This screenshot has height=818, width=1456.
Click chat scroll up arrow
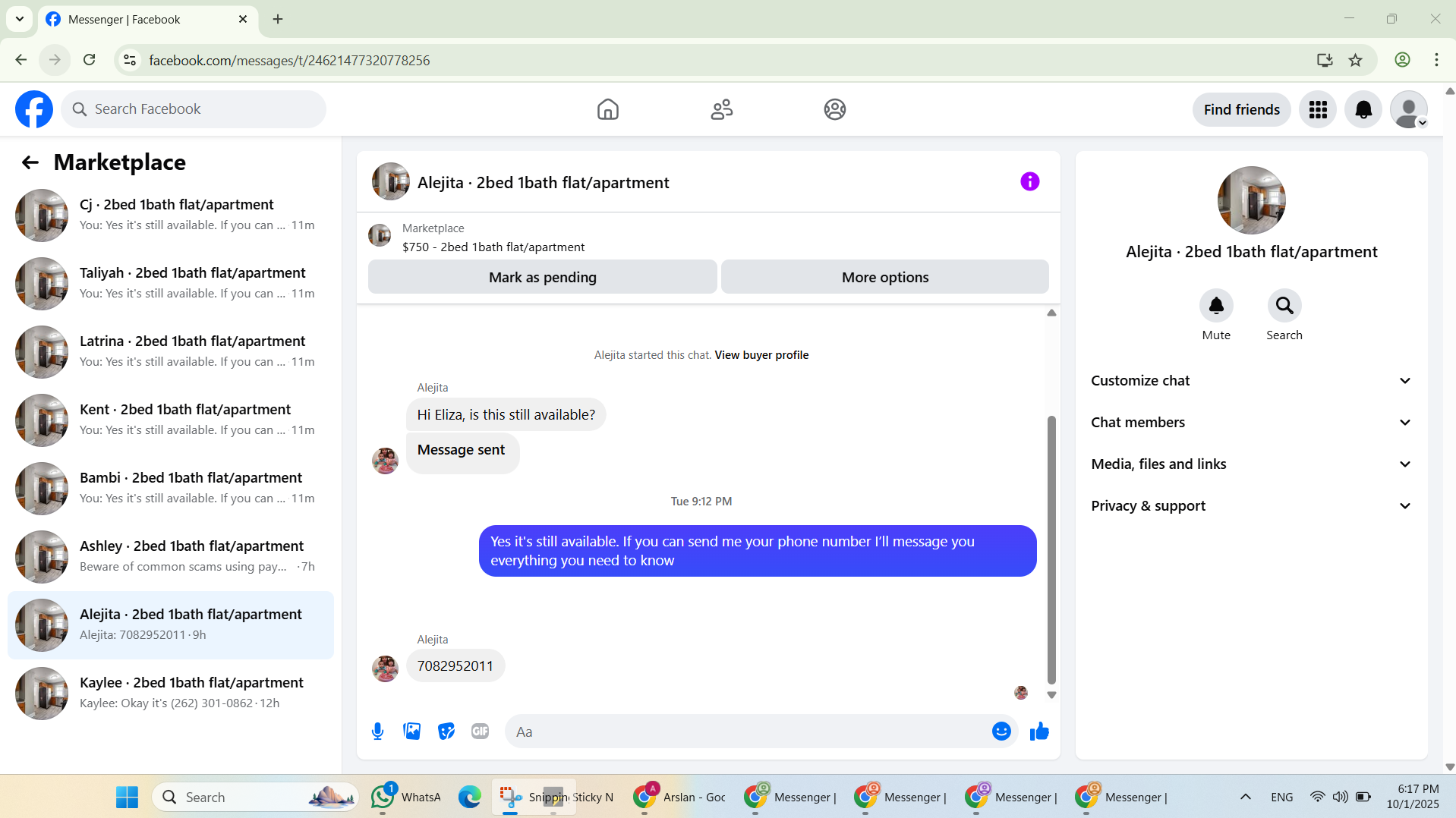(1051, 313)
